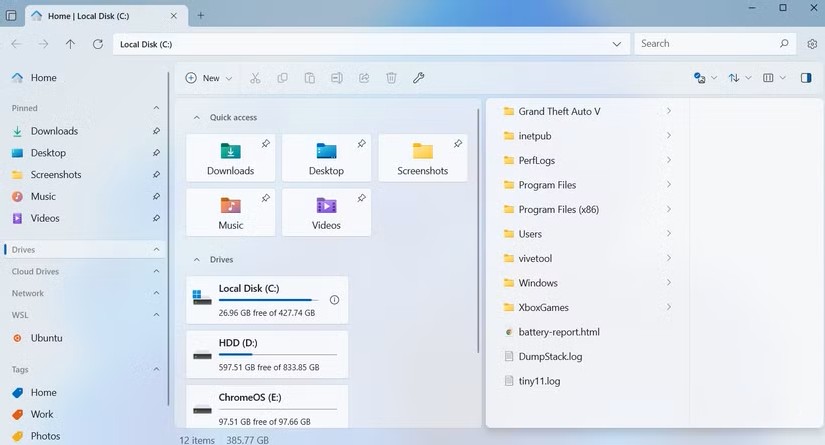The height and width of the screenshot is (445, 825).
Task: Add a new tab with plus button
Action: coord(200,16)
